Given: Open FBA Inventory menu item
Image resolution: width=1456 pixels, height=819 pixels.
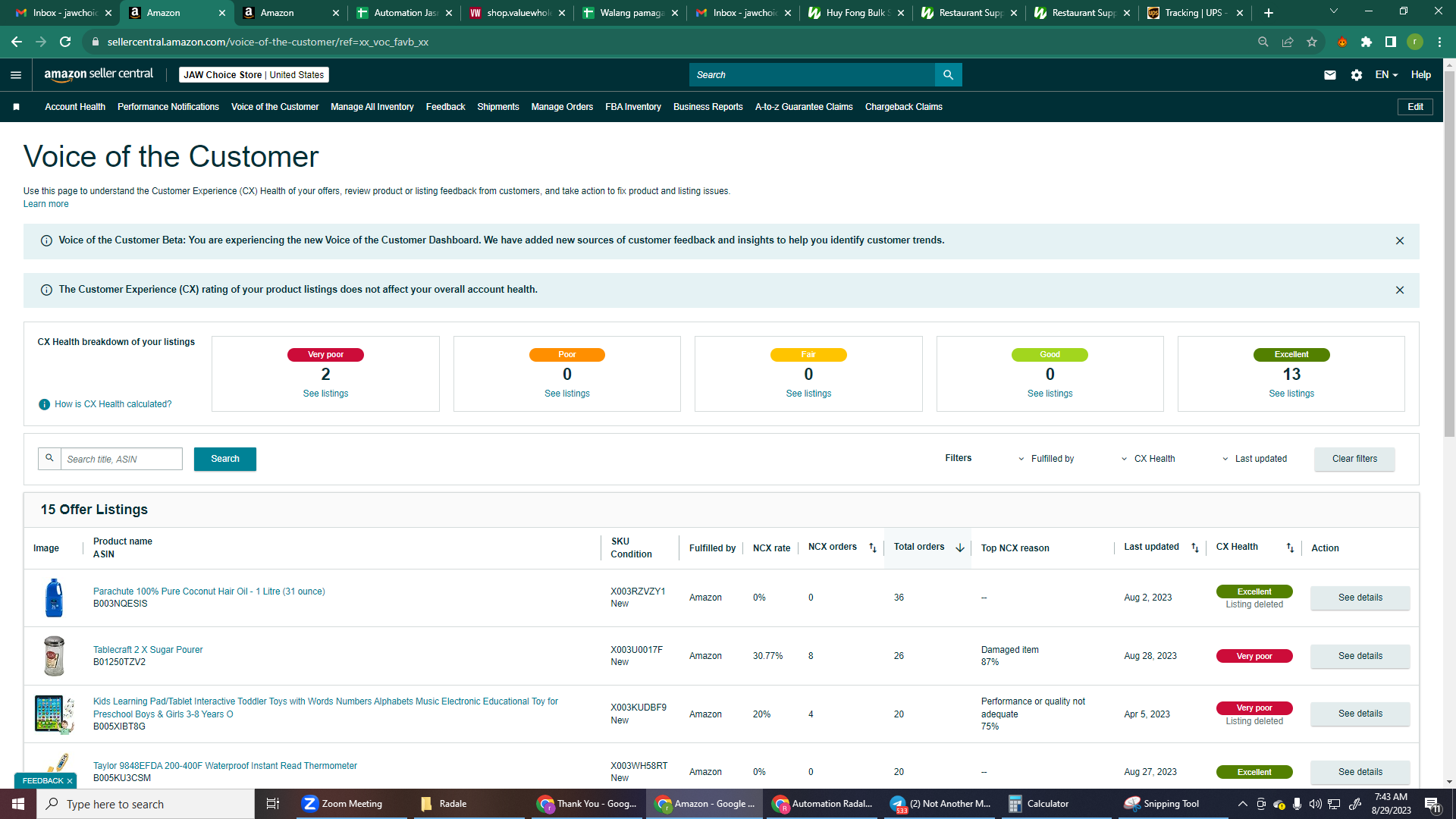Looking at the screenshot, I should 633,107.
